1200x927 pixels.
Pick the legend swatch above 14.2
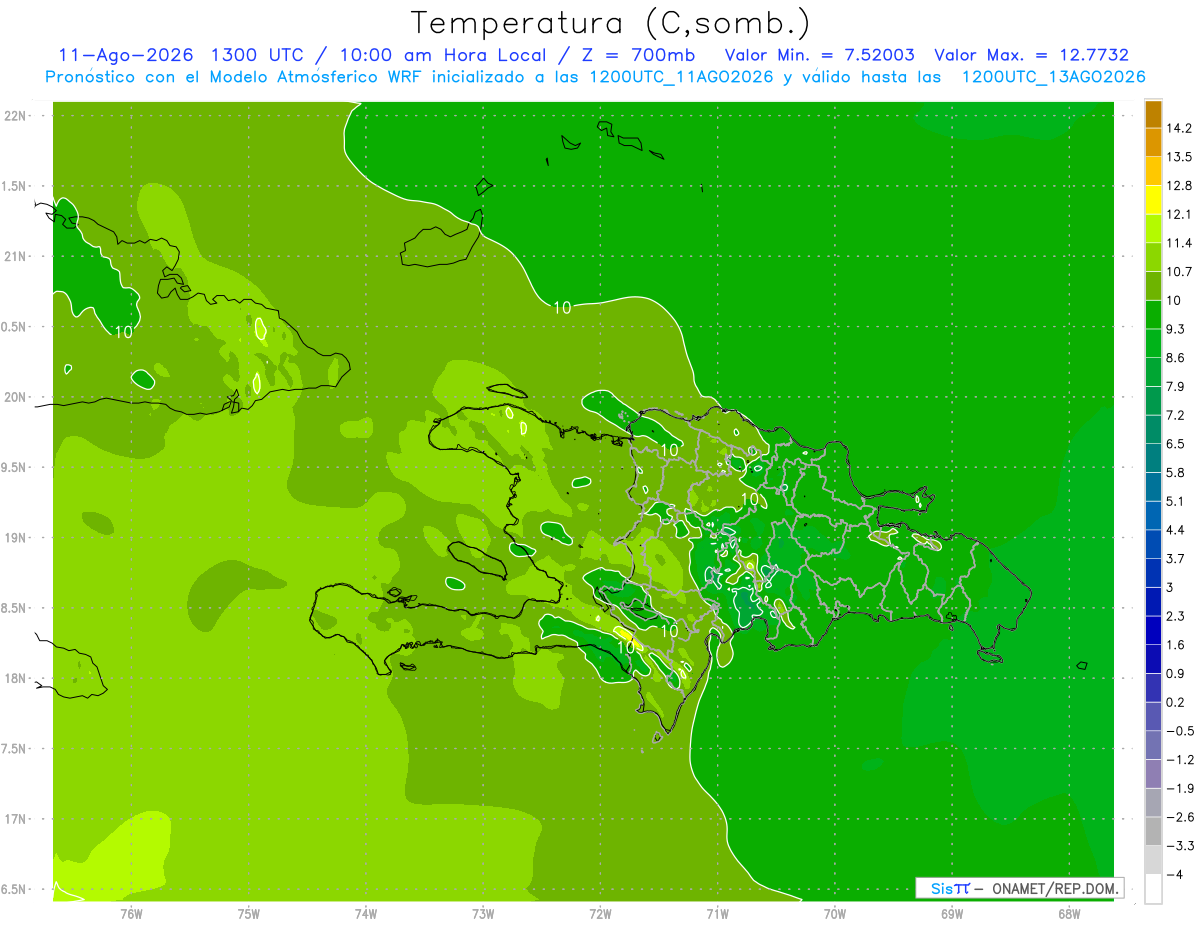click(1153, 114)
